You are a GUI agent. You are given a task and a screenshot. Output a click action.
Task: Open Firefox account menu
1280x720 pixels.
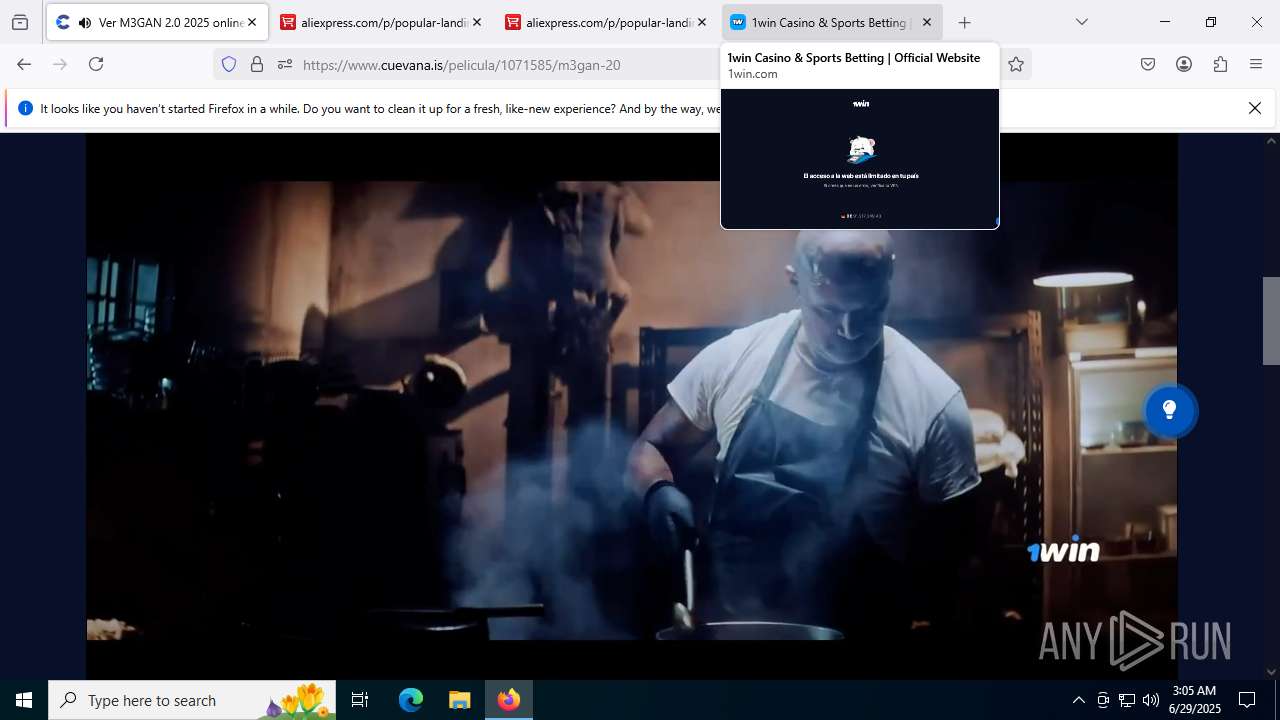coord(1184,64)
